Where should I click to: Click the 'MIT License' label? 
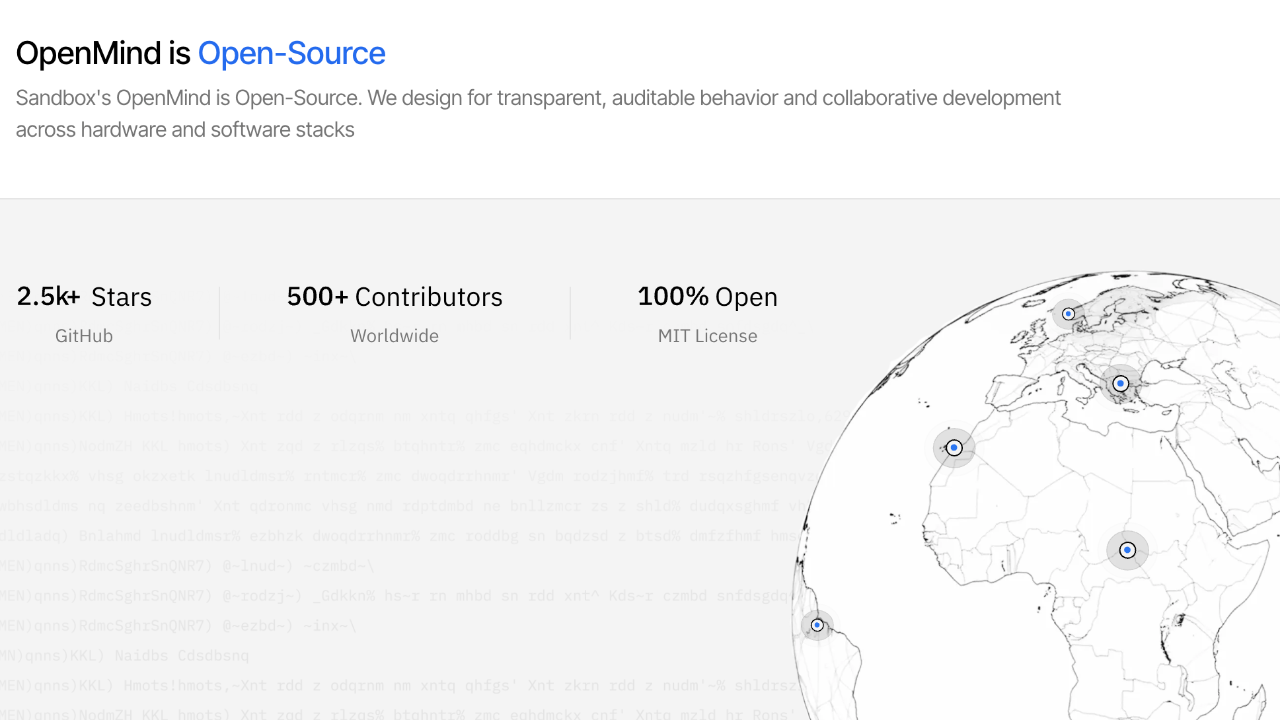click(x=707, y=336)
